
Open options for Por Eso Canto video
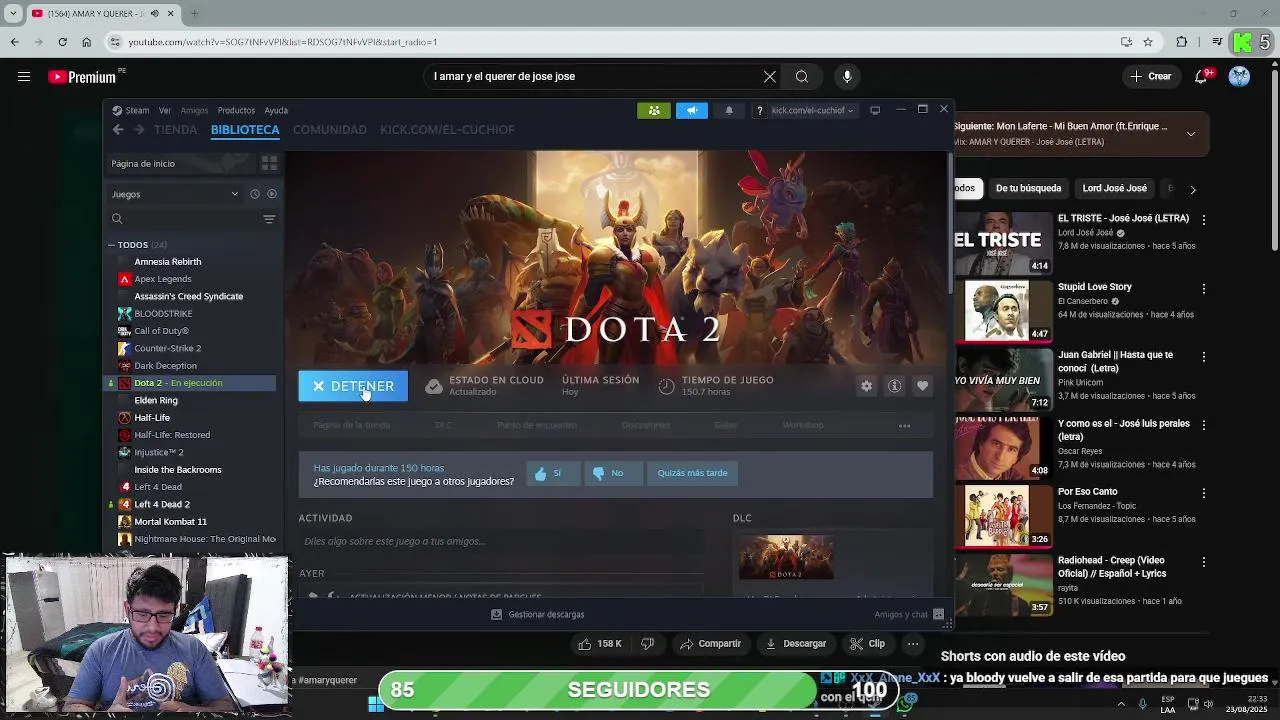[1204, 493]
